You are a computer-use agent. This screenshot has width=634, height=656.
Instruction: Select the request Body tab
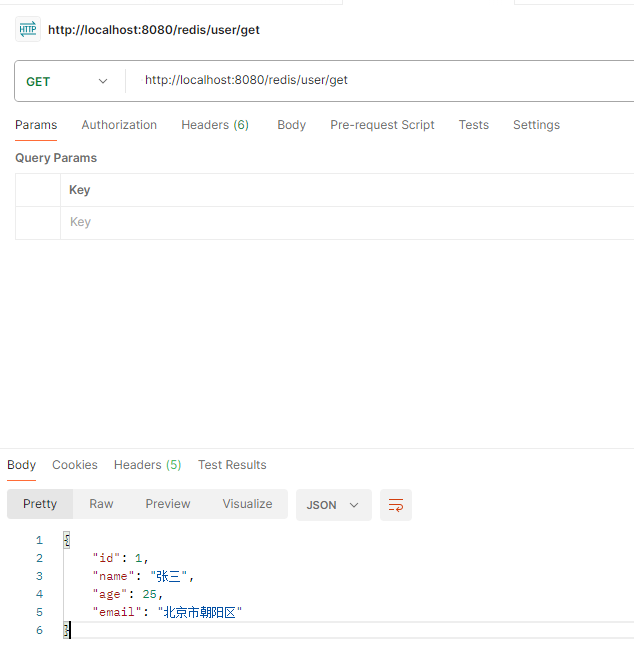(291, 125)
